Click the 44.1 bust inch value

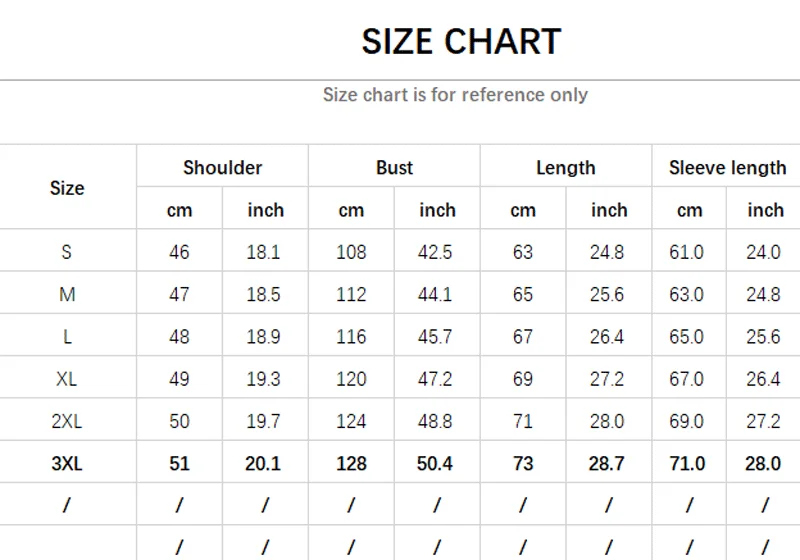[x=435, y=295]
